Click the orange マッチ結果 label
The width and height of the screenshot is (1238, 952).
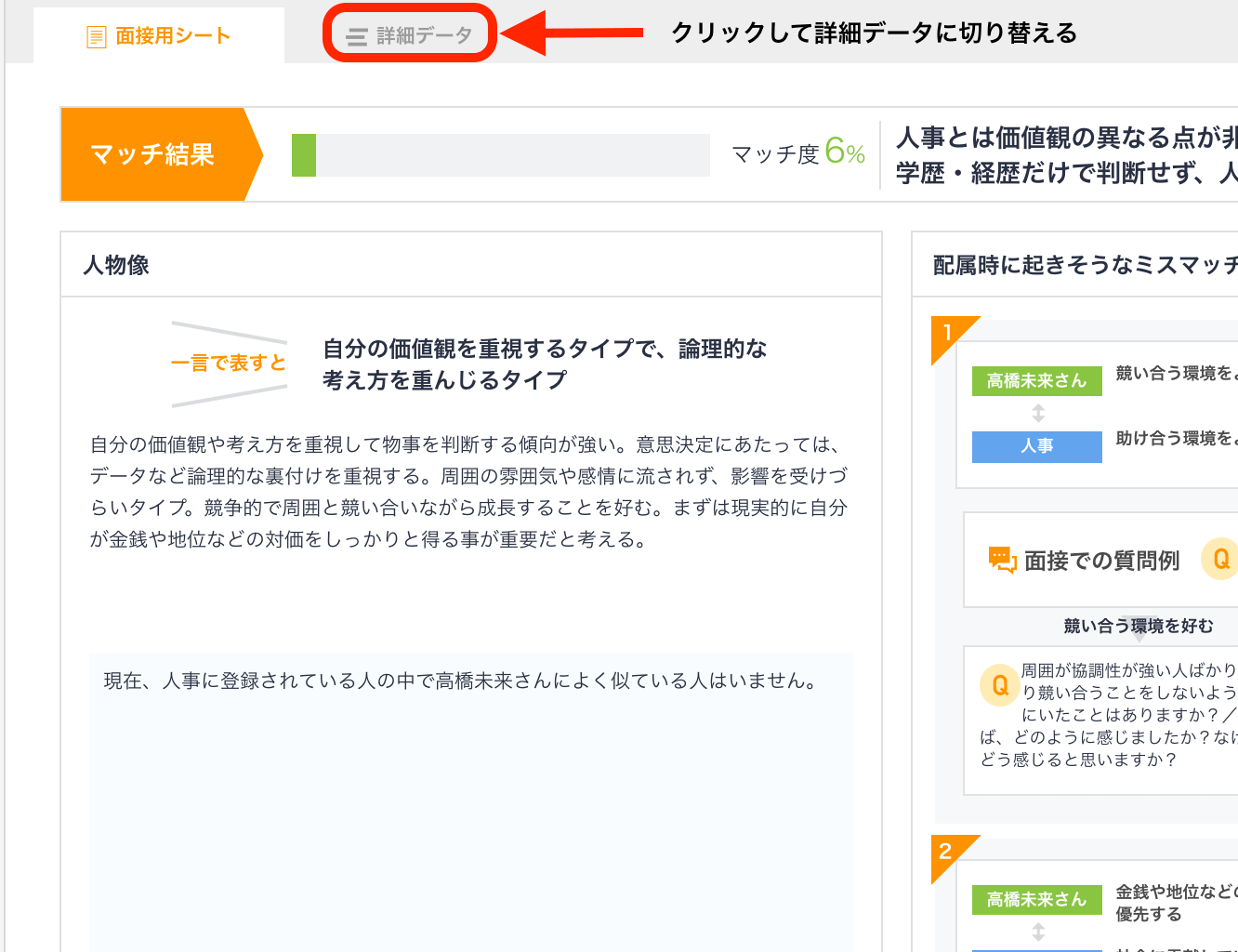coord(153,154)
